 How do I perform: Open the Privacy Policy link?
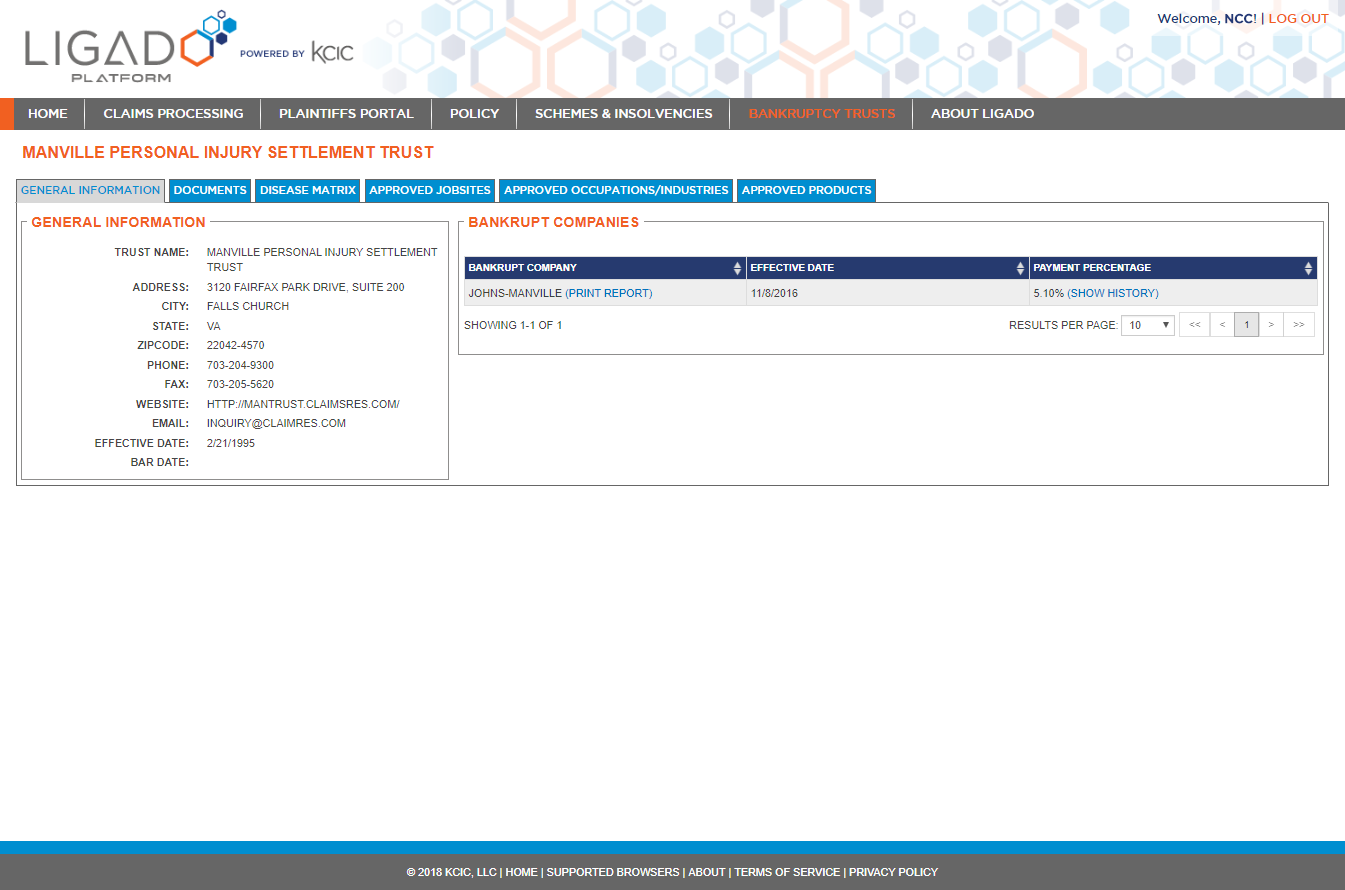(x=894, y=872)
